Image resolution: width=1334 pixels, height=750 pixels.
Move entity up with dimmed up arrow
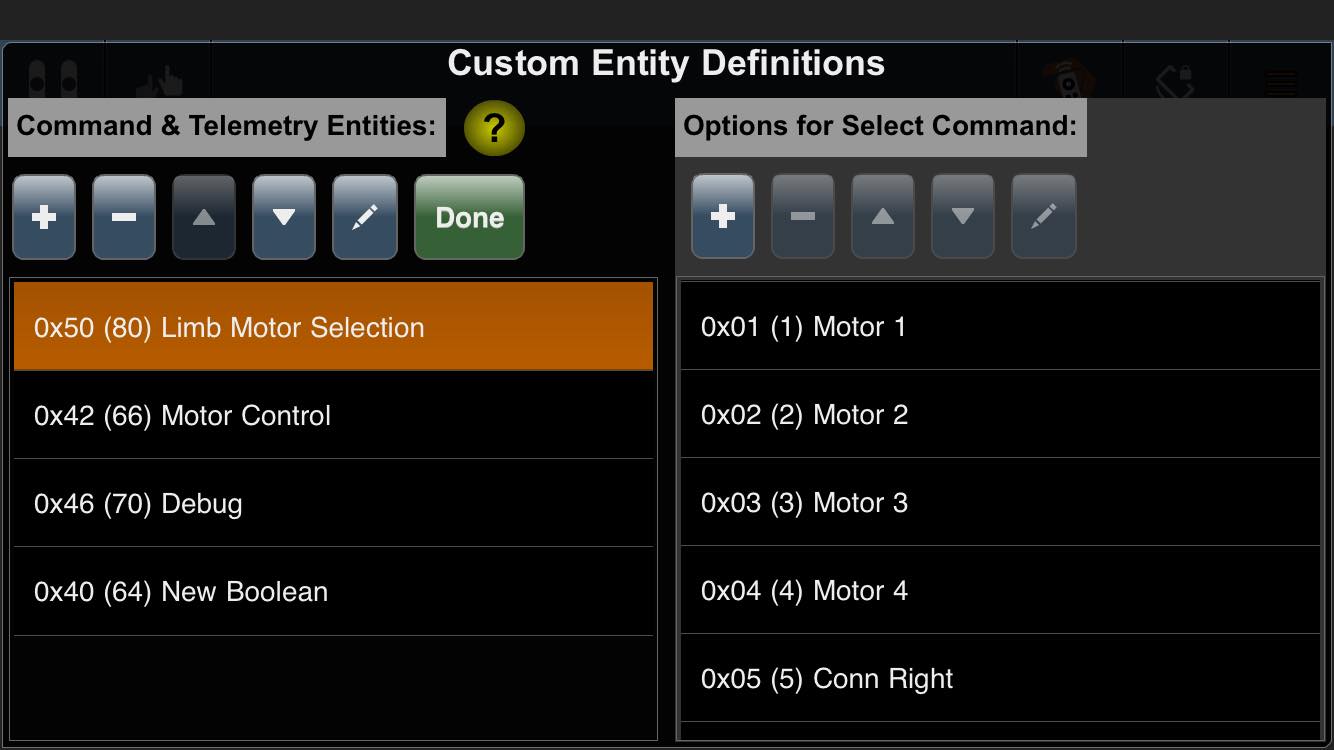coord(204,217)
